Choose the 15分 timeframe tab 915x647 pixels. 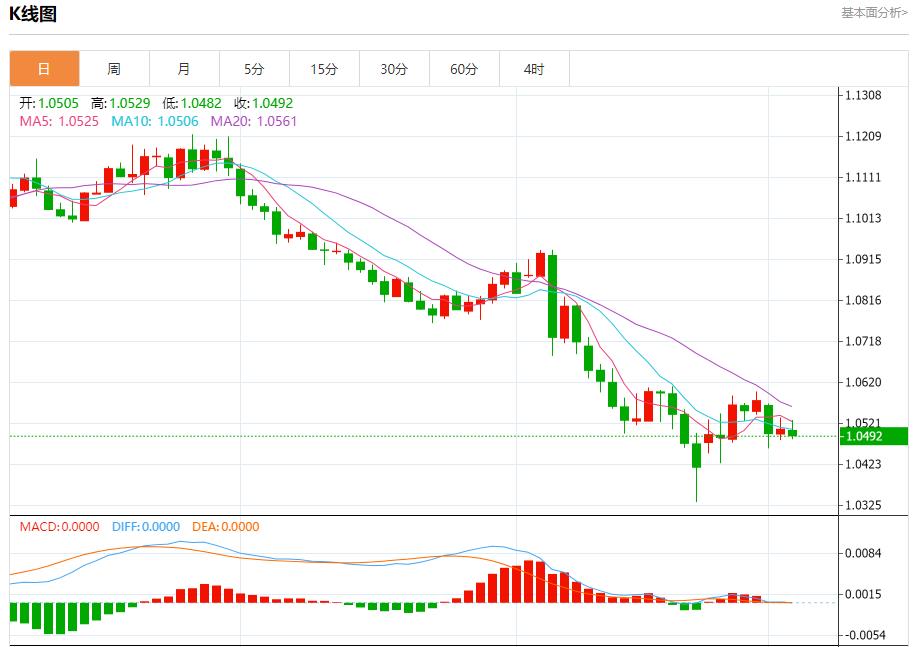click(324, 69)
